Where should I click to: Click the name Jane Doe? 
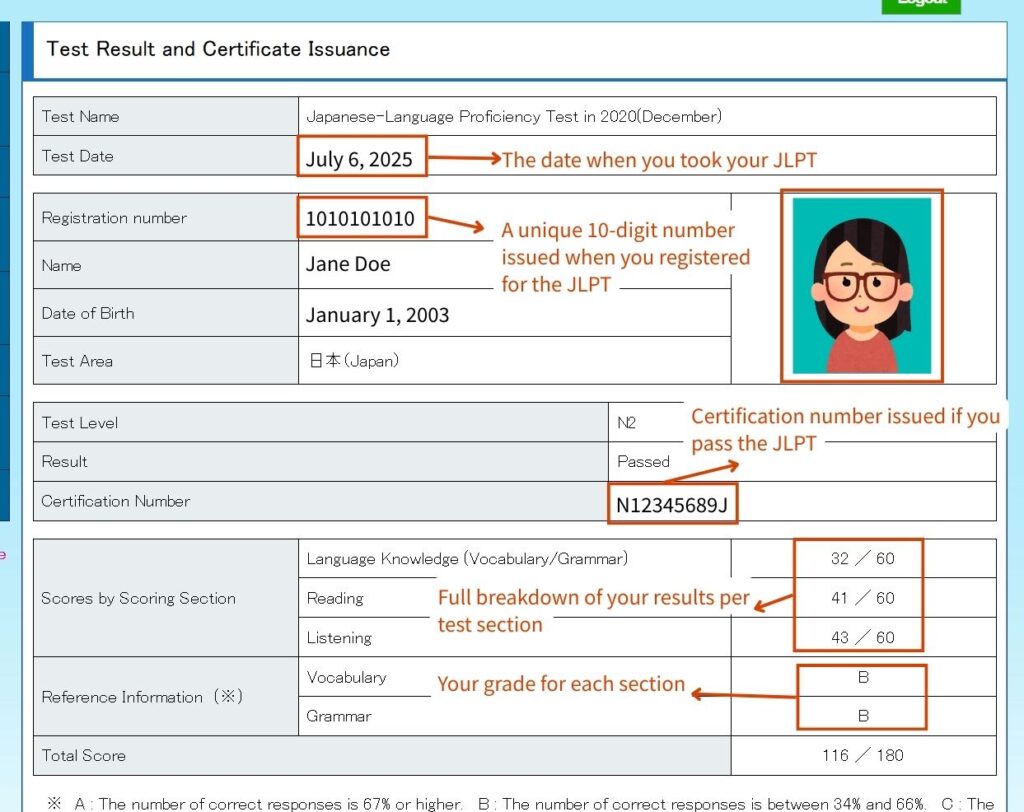pyautogui.click(x=348, y=264)
